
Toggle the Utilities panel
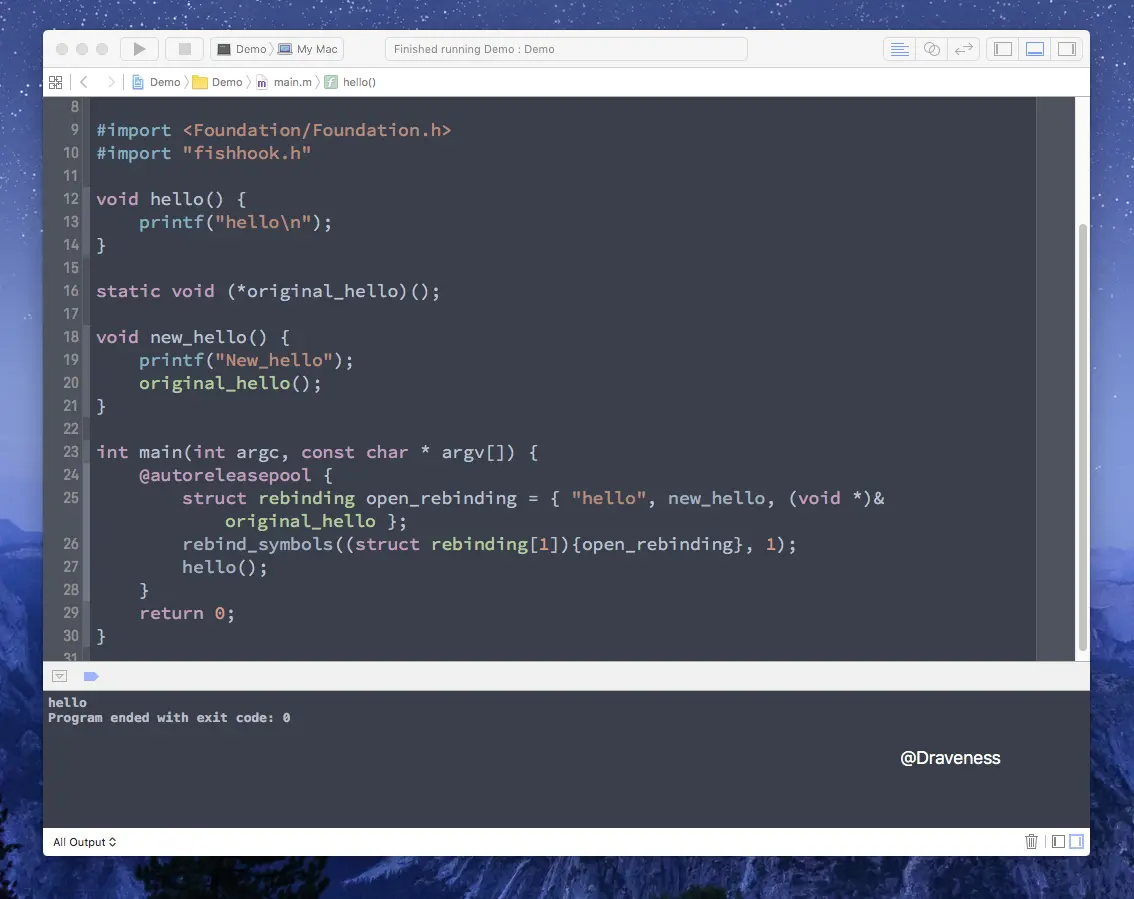(1067, 49)
